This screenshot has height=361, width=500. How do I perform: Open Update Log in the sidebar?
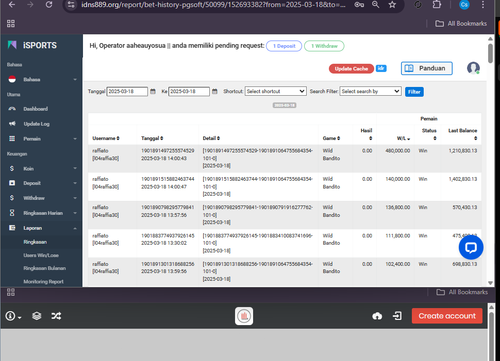click(x=36, y=124)
